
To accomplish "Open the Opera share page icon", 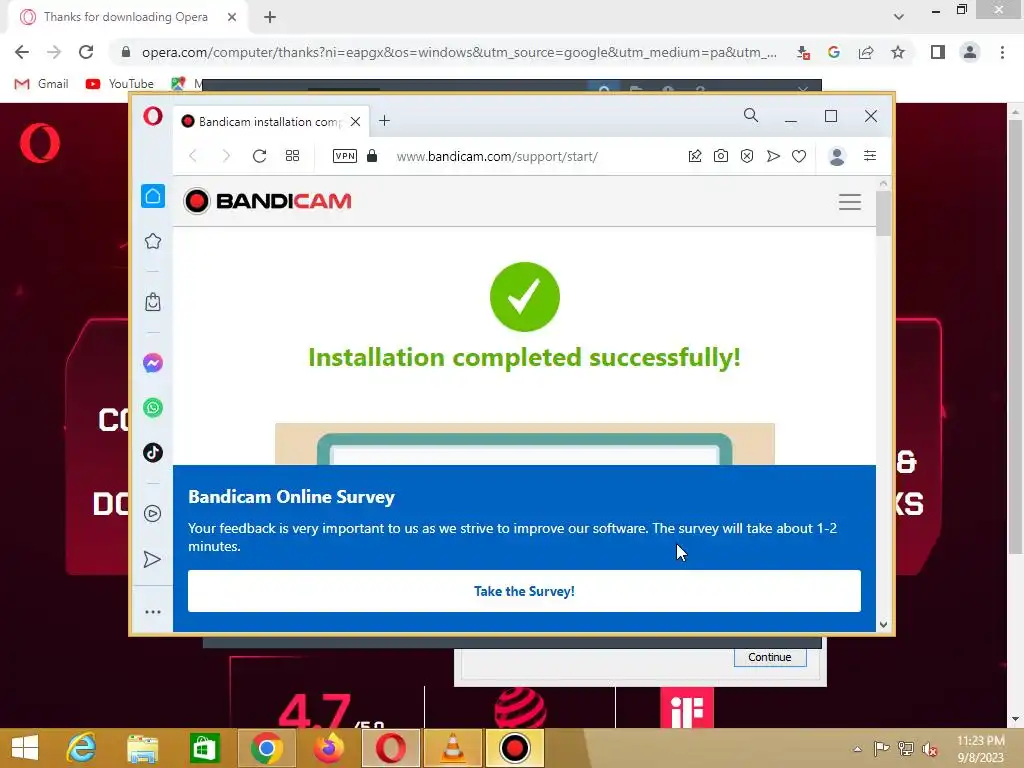I will 695,156.
